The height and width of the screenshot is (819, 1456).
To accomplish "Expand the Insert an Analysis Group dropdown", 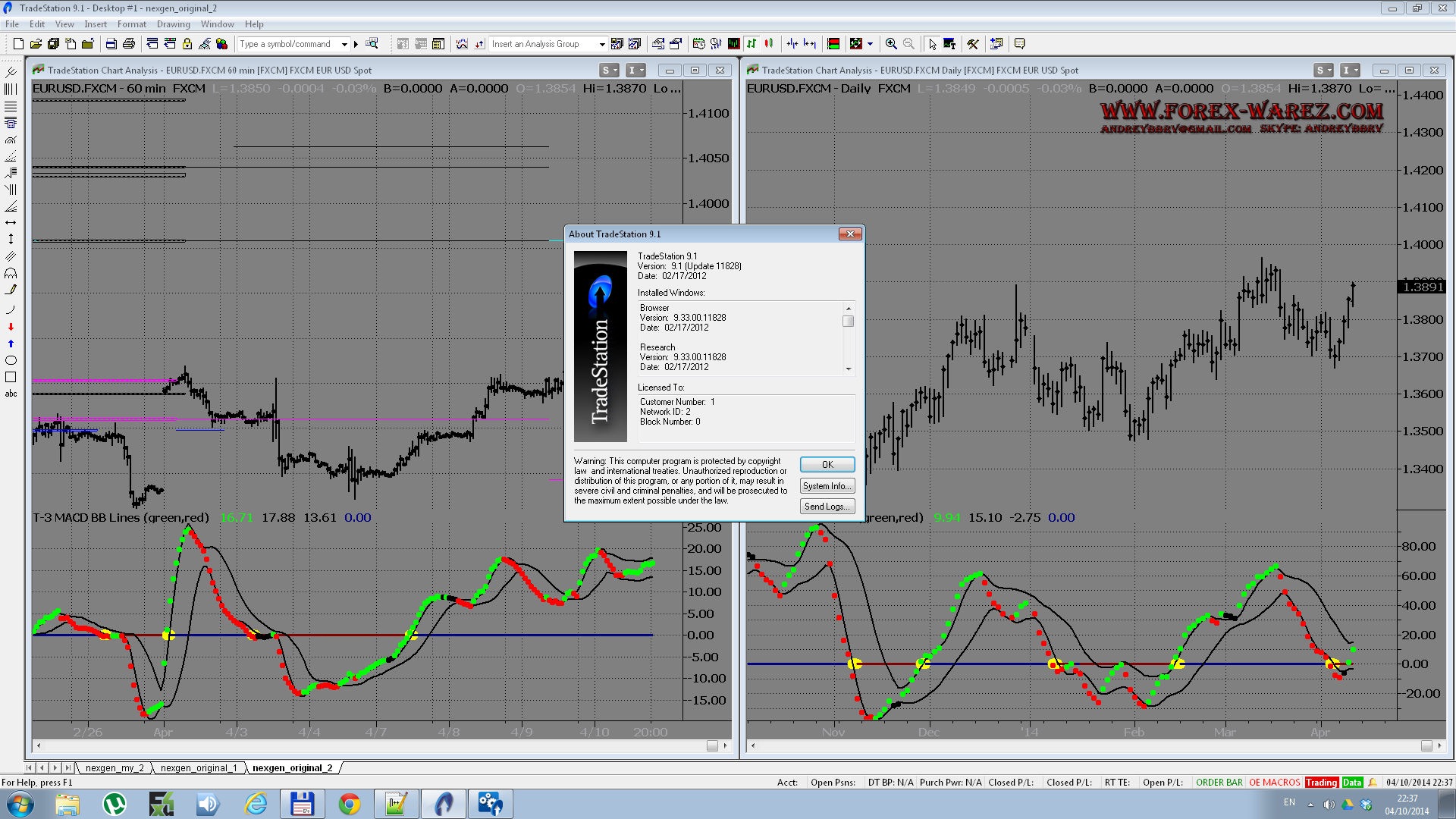I will 602,44.
